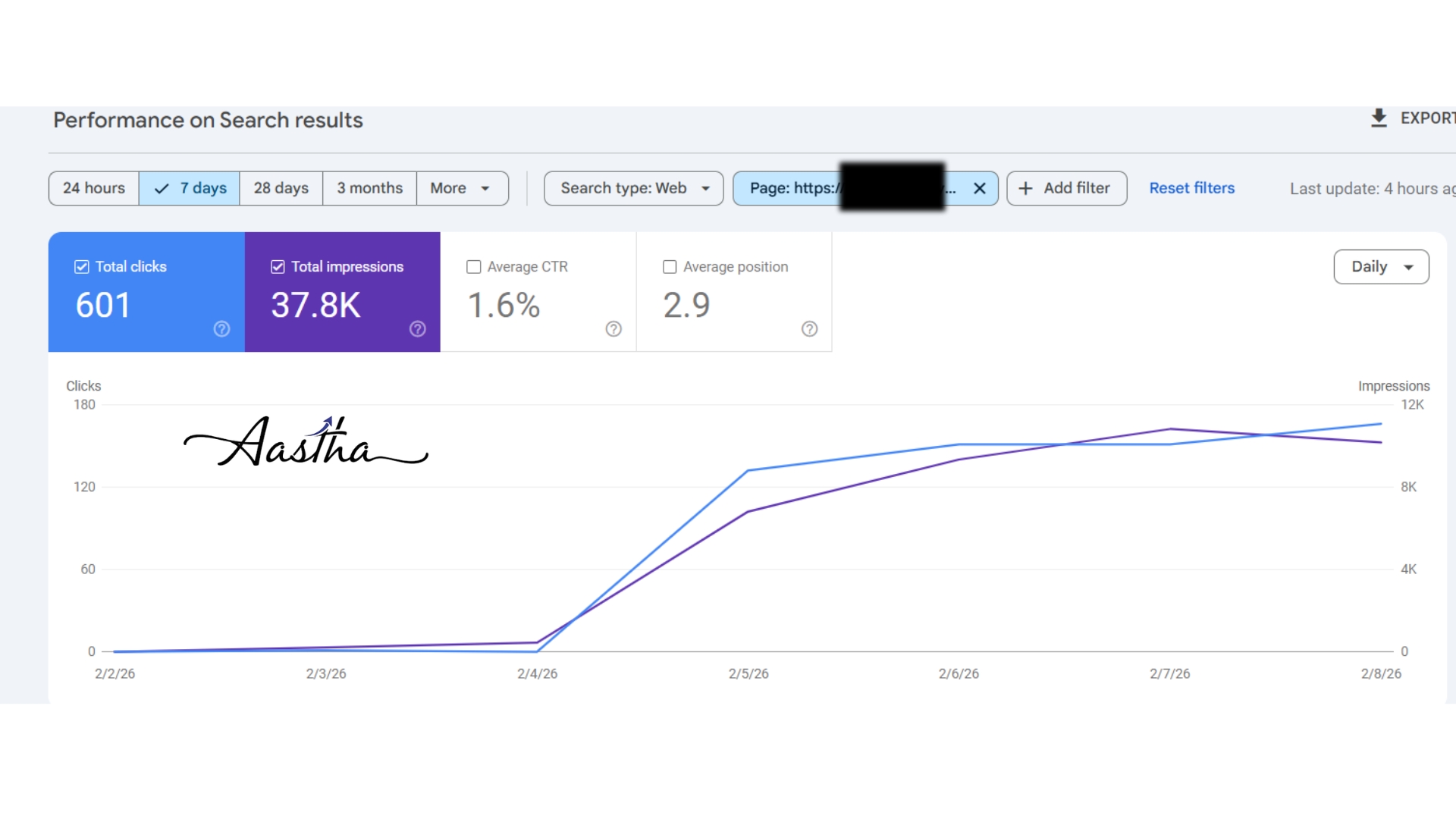Open help icon on Total impressions card
This screenshot has width=1456, height=819.
418,329
